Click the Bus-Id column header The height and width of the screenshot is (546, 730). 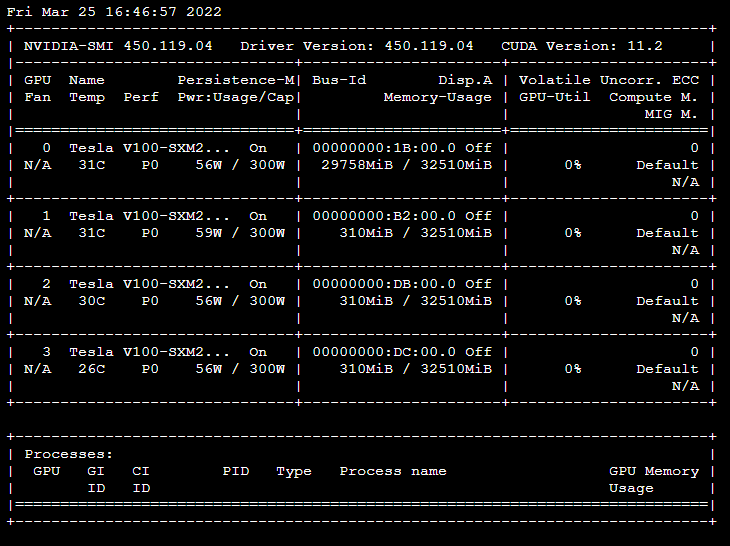pyautogui.click(x=339, y=80)
